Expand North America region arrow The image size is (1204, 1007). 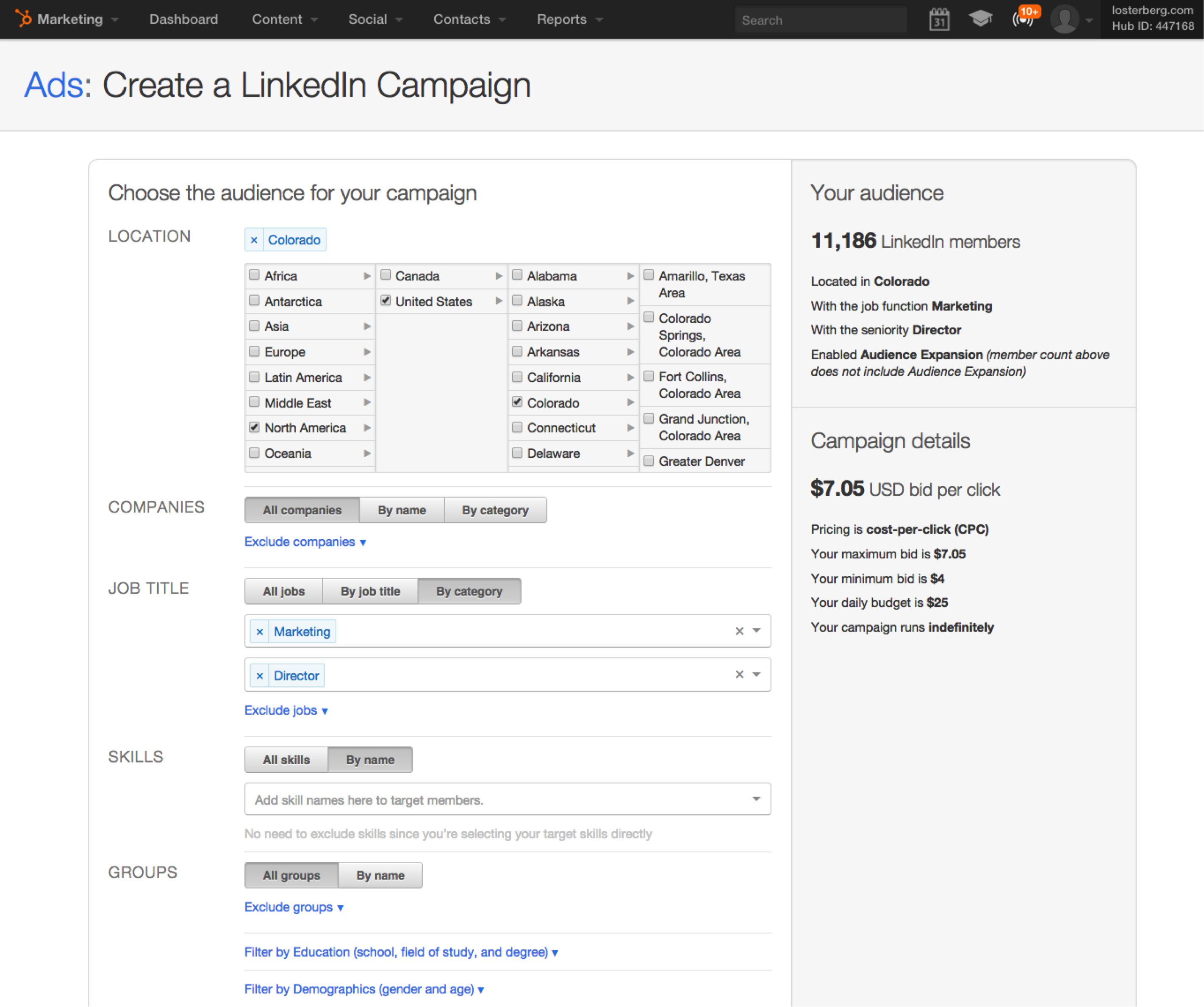point(367,428)
